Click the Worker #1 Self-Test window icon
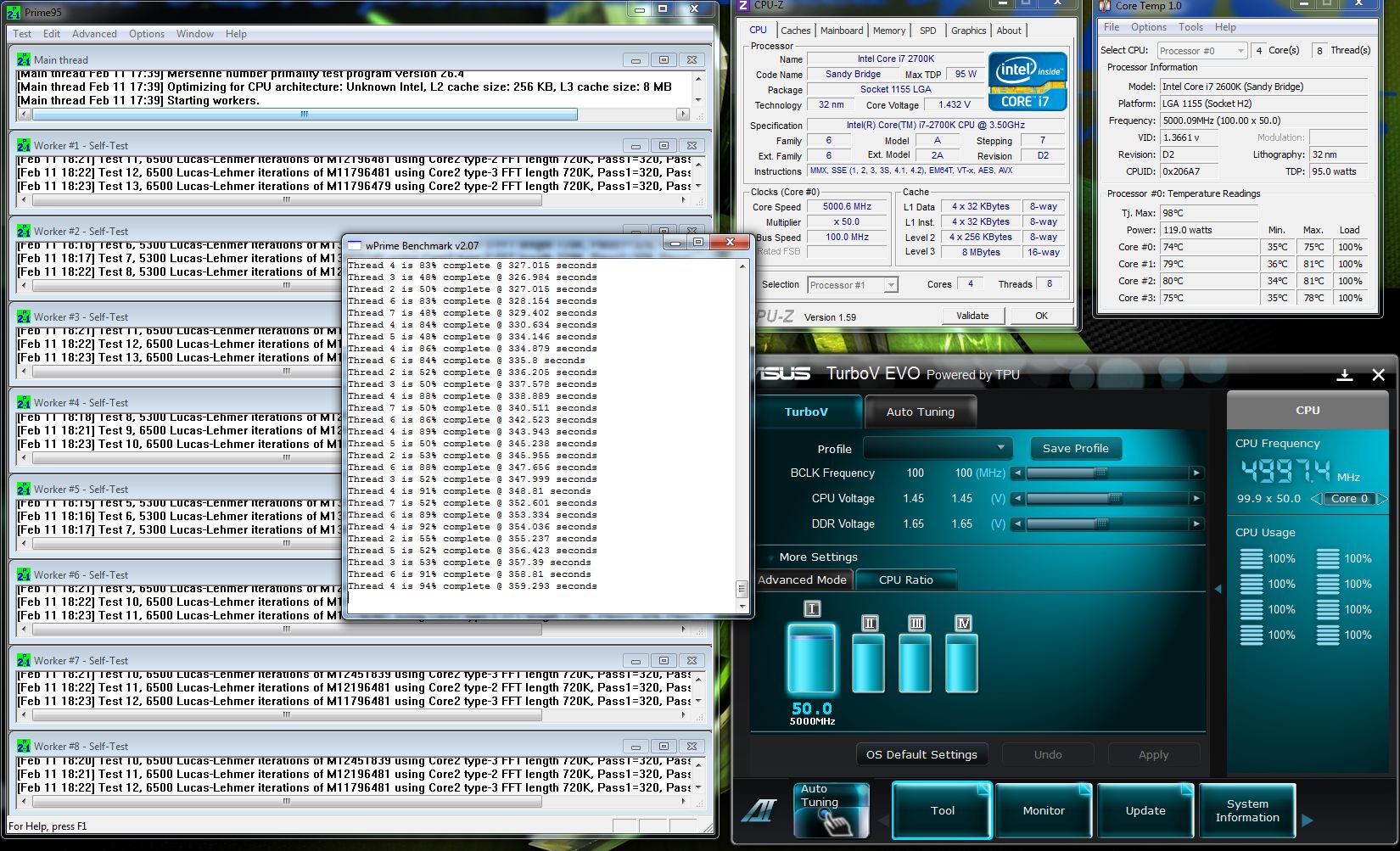1400x851 pixels. pyautogui.click(x=24, y=145)
